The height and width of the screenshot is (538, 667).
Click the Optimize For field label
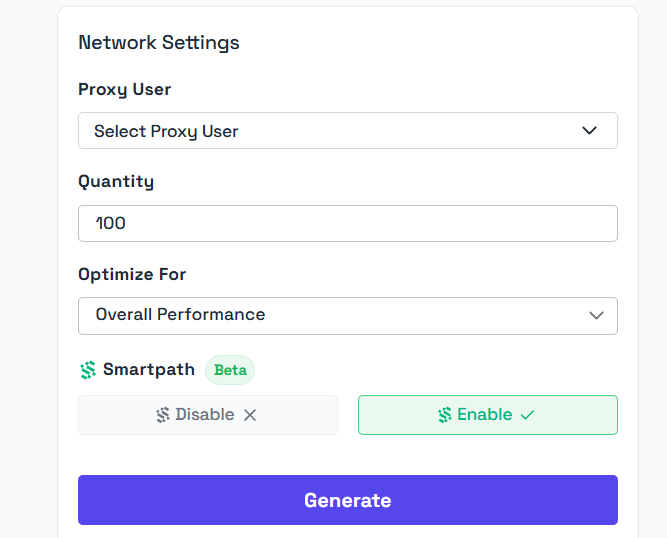132,274
